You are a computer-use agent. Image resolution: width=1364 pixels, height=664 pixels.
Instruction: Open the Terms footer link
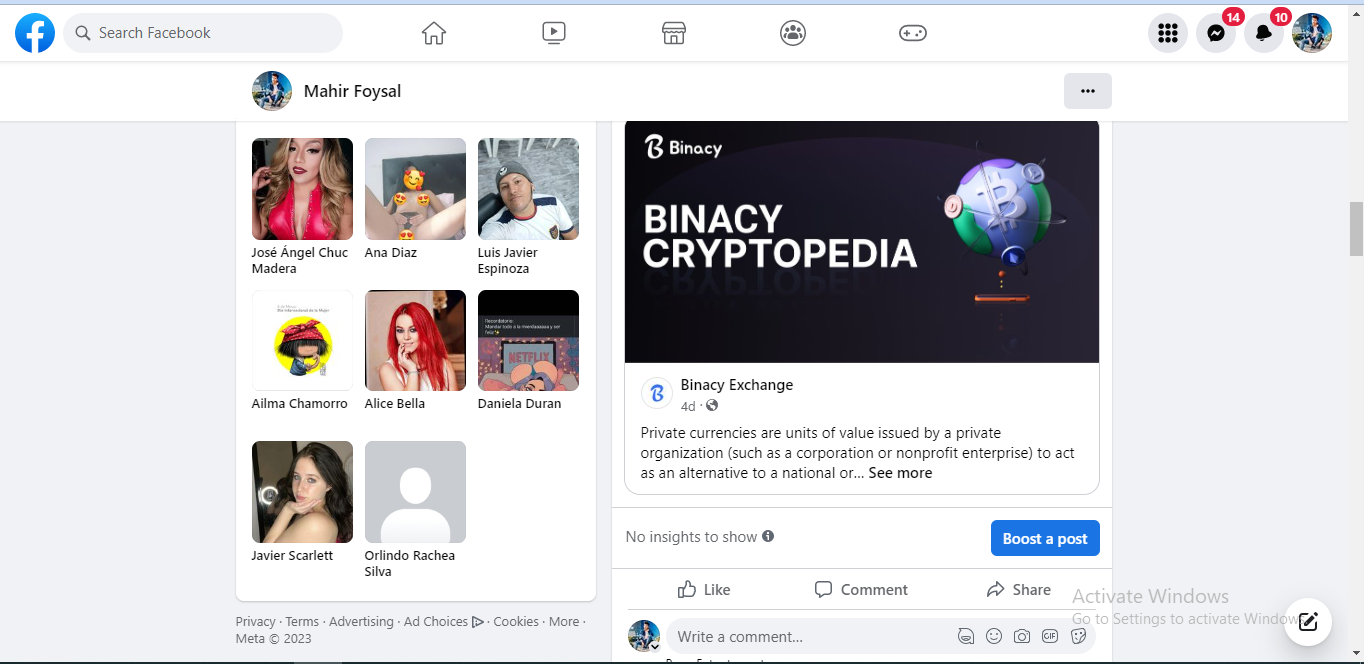(302, 622)
